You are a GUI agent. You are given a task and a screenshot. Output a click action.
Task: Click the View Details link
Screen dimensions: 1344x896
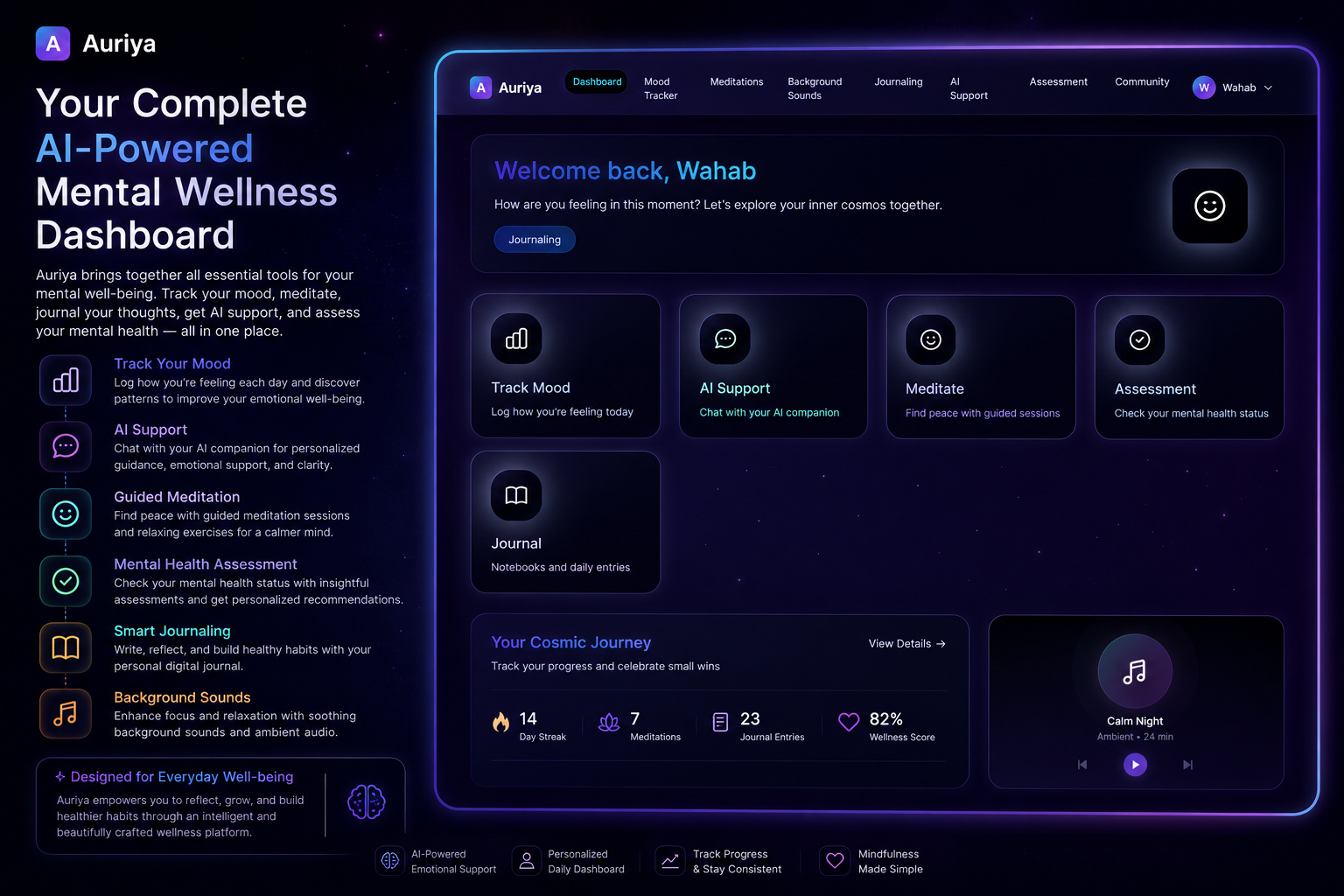click(x=906, y=643)
